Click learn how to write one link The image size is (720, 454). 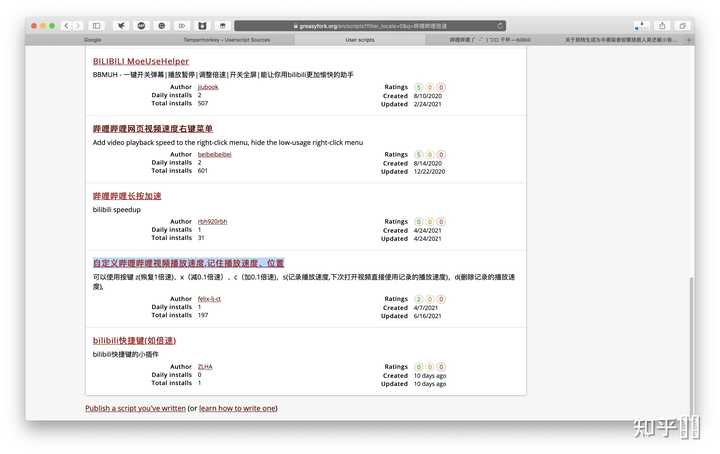pyautogui.click(x=237, y=408)
